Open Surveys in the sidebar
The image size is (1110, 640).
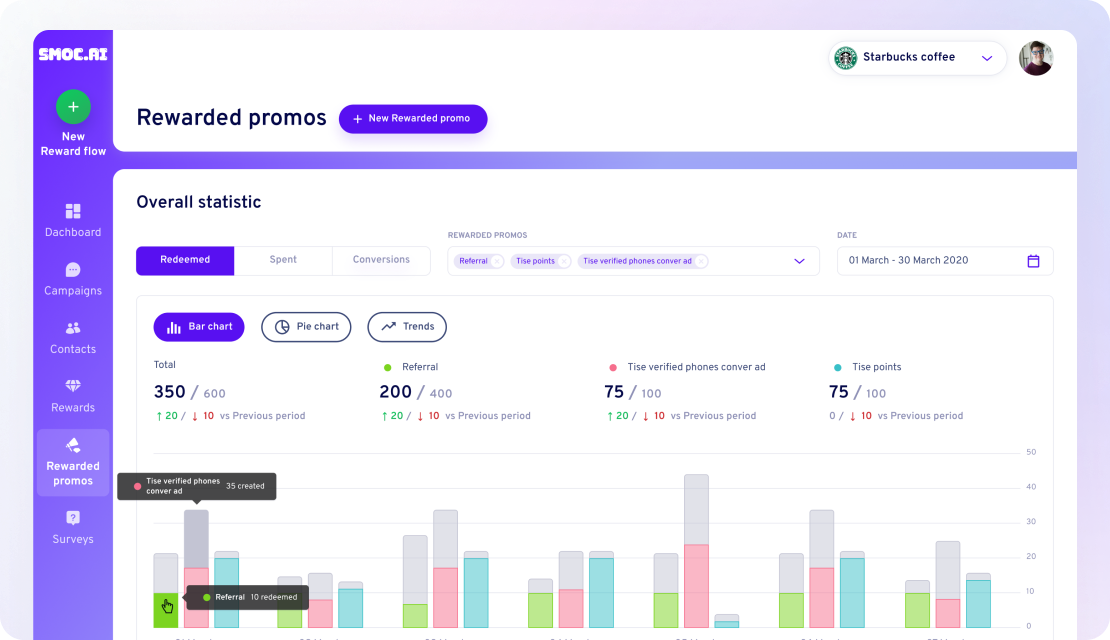[x=73, y=527]
